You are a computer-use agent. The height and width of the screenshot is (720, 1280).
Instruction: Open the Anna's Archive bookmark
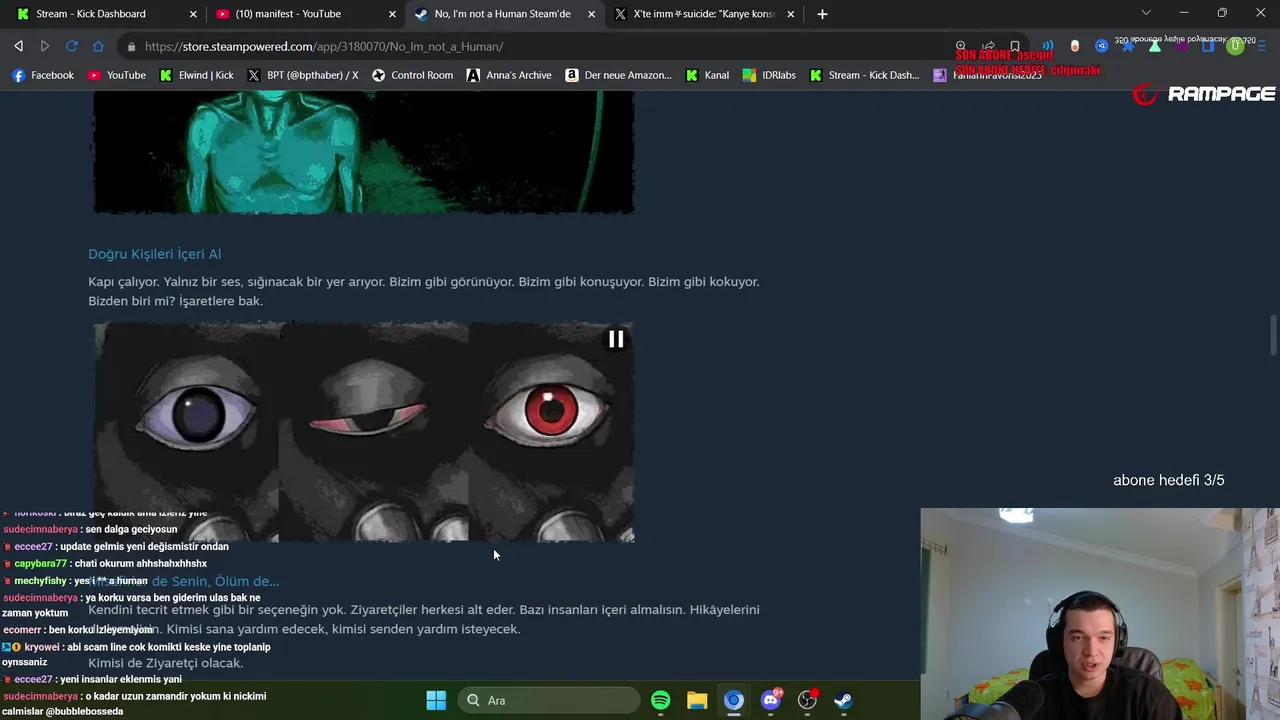[x=509, y=75]
